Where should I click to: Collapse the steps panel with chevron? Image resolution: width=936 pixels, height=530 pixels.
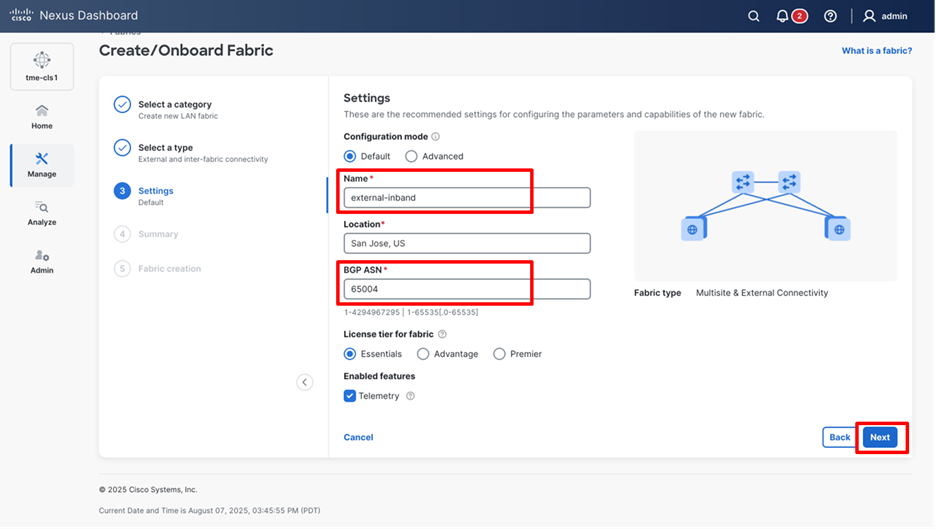(x=305, y=382)
